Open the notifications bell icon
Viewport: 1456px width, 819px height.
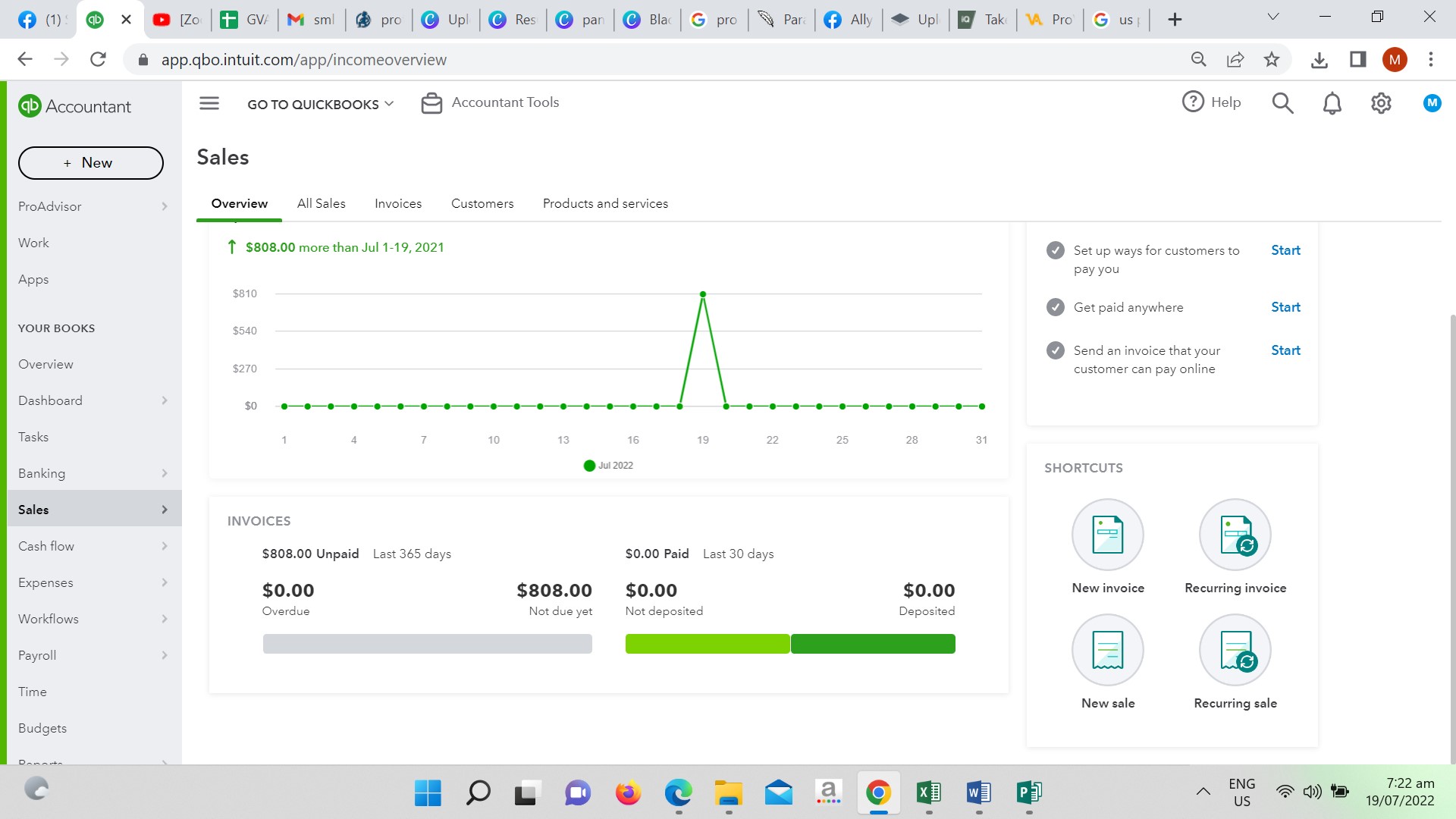1332,103
